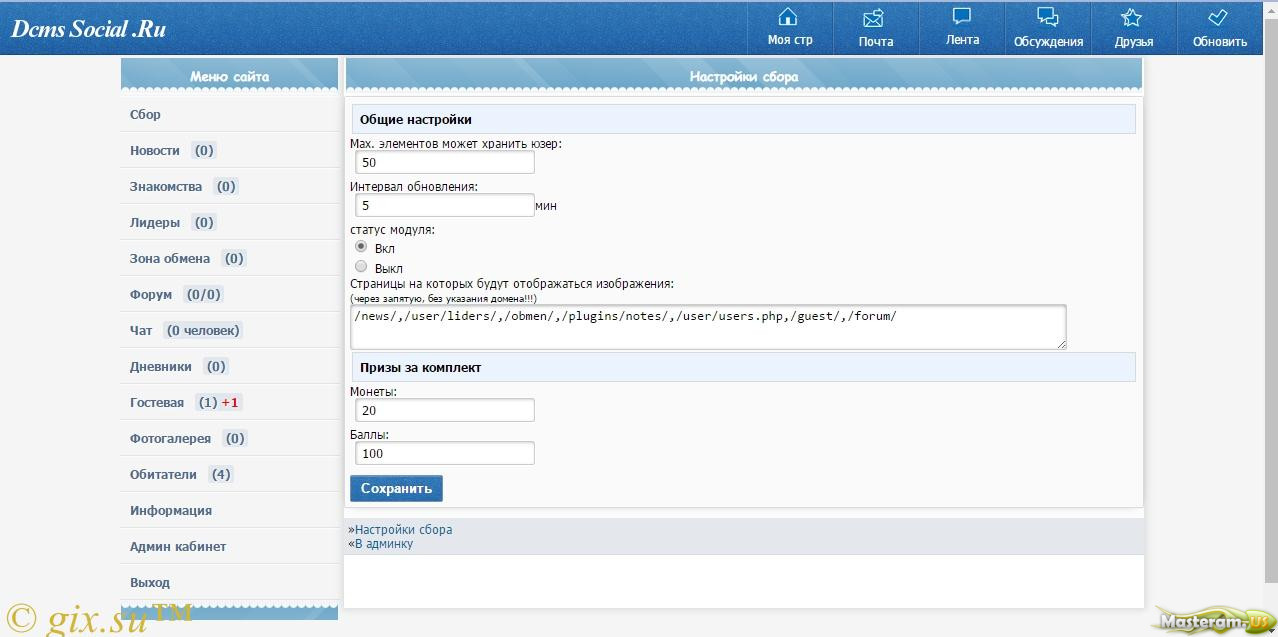Click the Обновить checkmark icon
Viewport: 1278px width, 637px height.
pos(1218,18)
